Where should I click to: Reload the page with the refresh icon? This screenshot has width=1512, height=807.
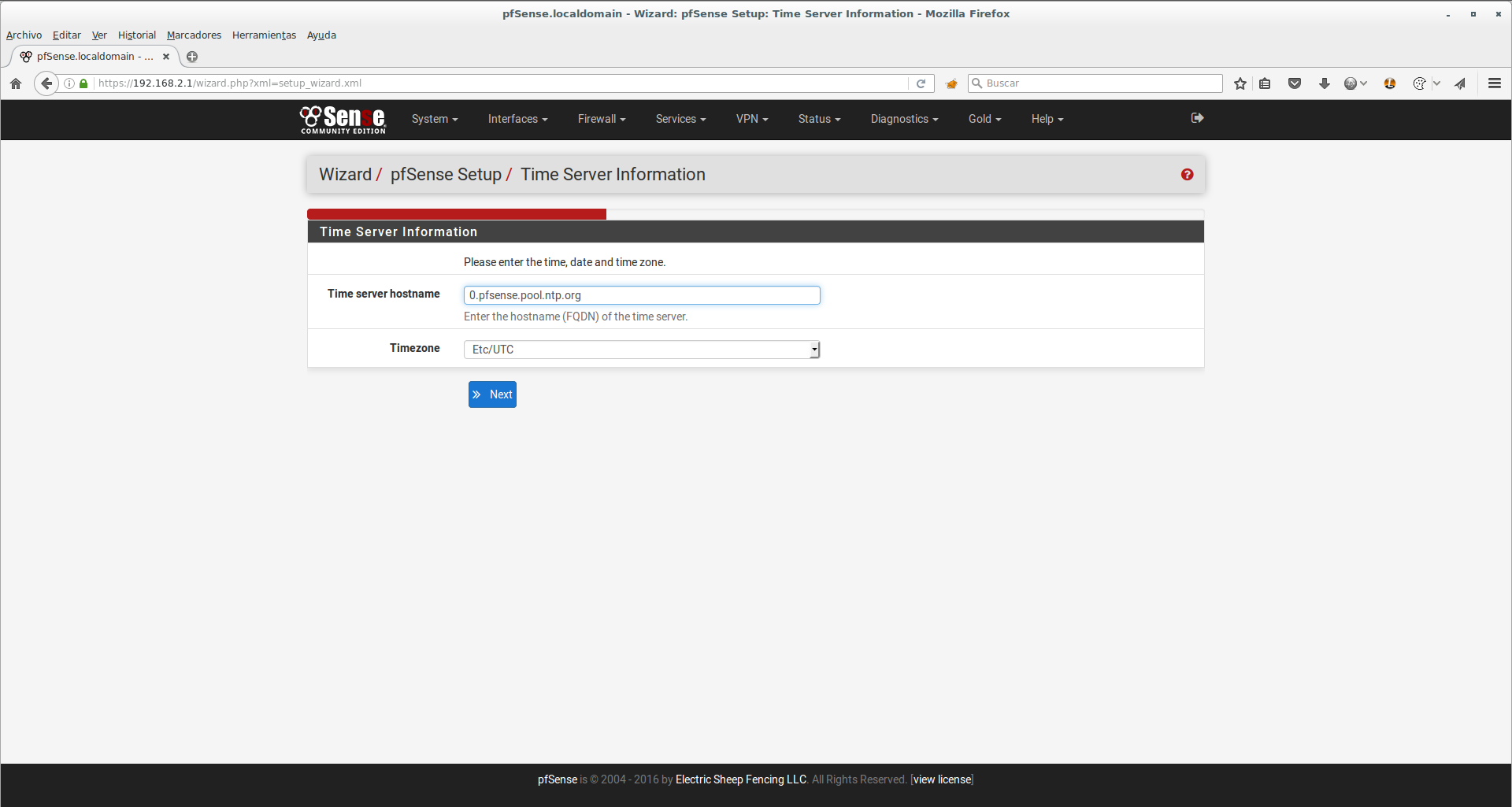click(921, 83)
